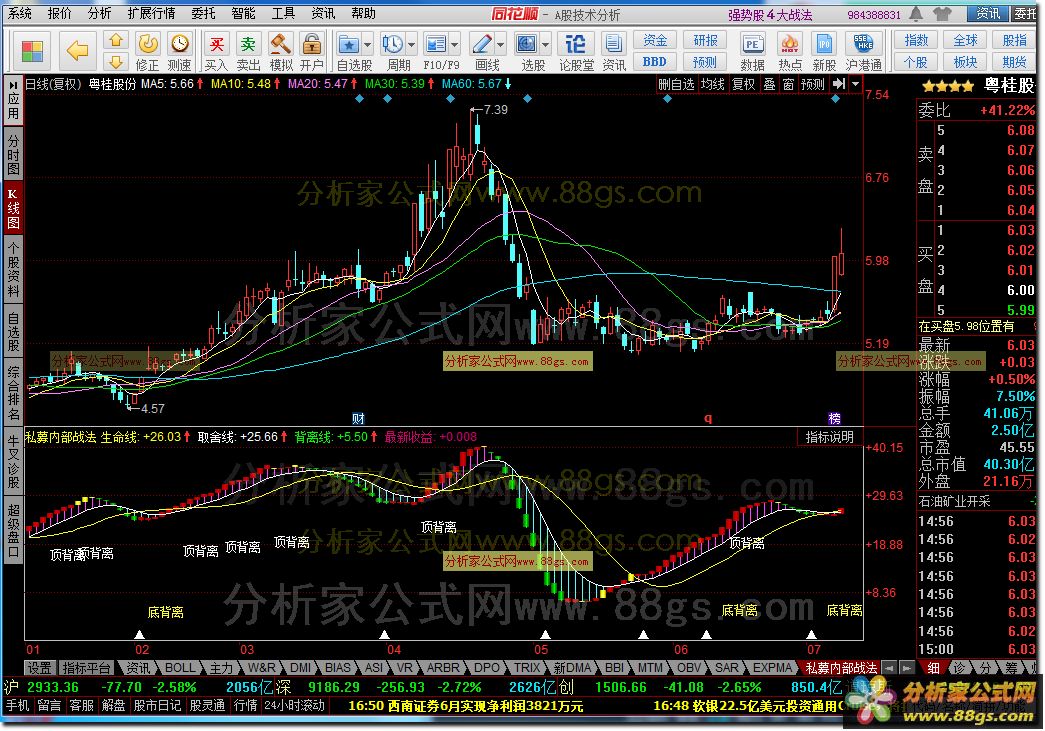Click the yellow up arrow icon
Viewport: 1045px width, 731px height.
116,41
